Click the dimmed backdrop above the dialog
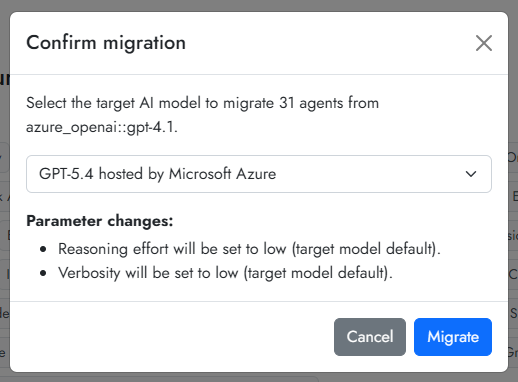Screen dimensions: 518x382 (x=259, y=5)
